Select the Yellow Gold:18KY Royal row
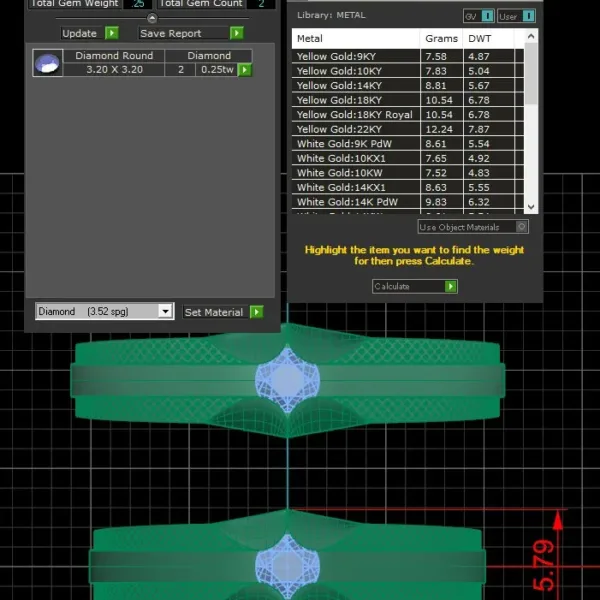Viewport: 600px width, 600px height. (x=408, y=114)
